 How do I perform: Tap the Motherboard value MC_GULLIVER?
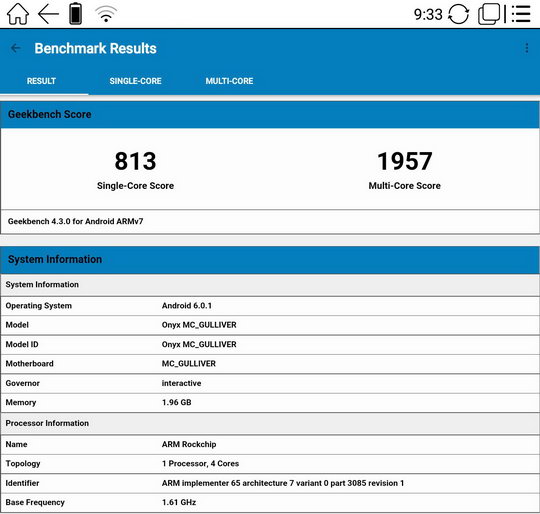[189, 364]
